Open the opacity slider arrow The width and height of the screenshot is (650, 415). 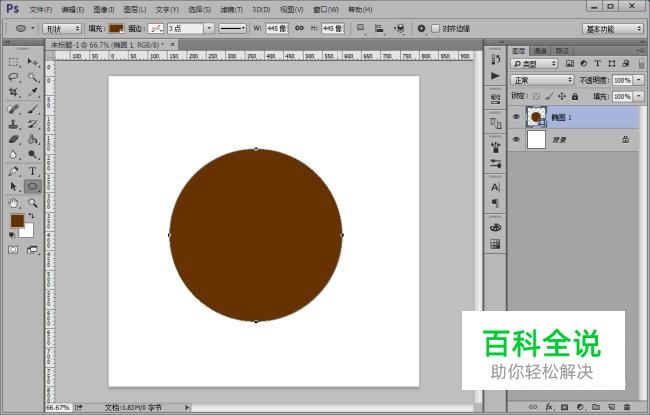pos(639,80)
